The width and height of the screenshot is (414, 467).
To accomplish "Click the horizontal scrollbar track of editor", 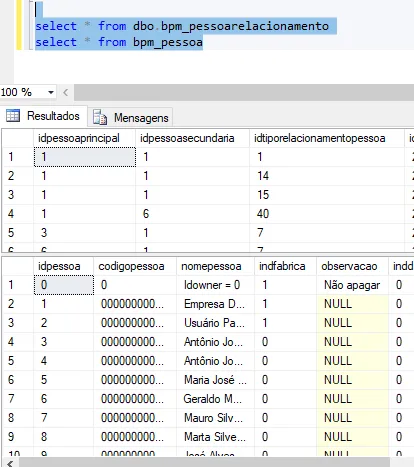I will (x=243, y=92).
